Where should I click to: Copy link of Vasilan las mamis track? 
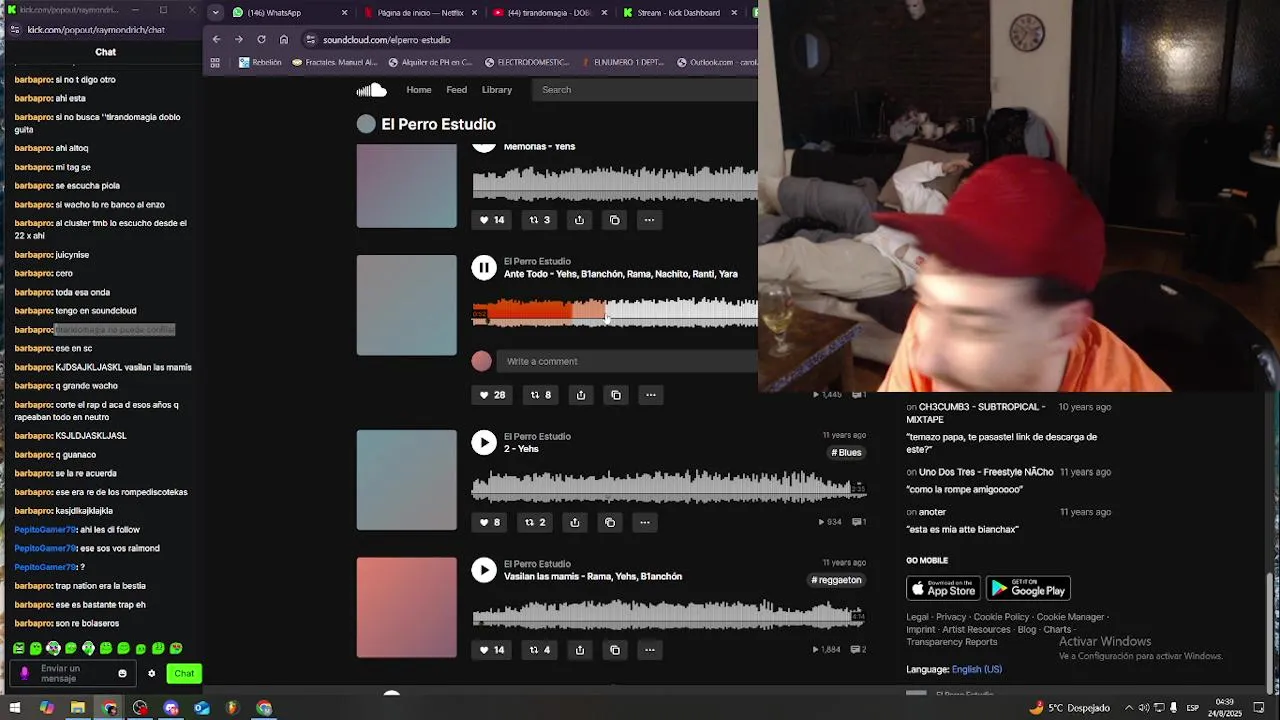pos(615,650)
